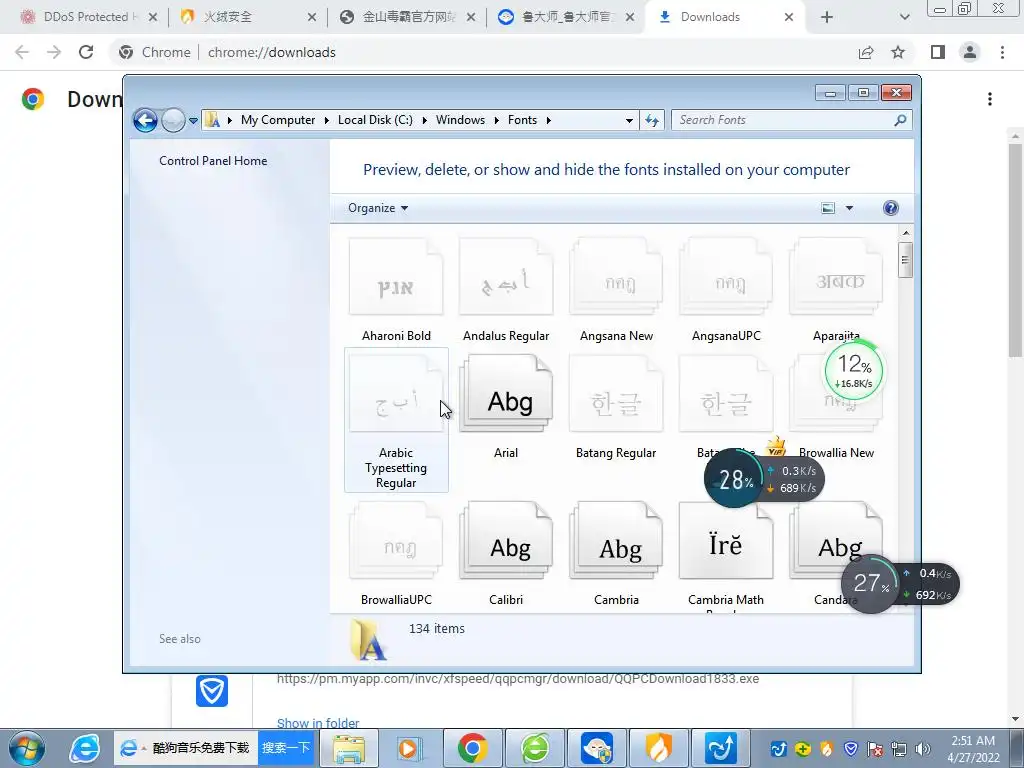Screen dimensions: 1024x768
Task: Go to My Computer breadcrumb
Action: tap(278, 120)
